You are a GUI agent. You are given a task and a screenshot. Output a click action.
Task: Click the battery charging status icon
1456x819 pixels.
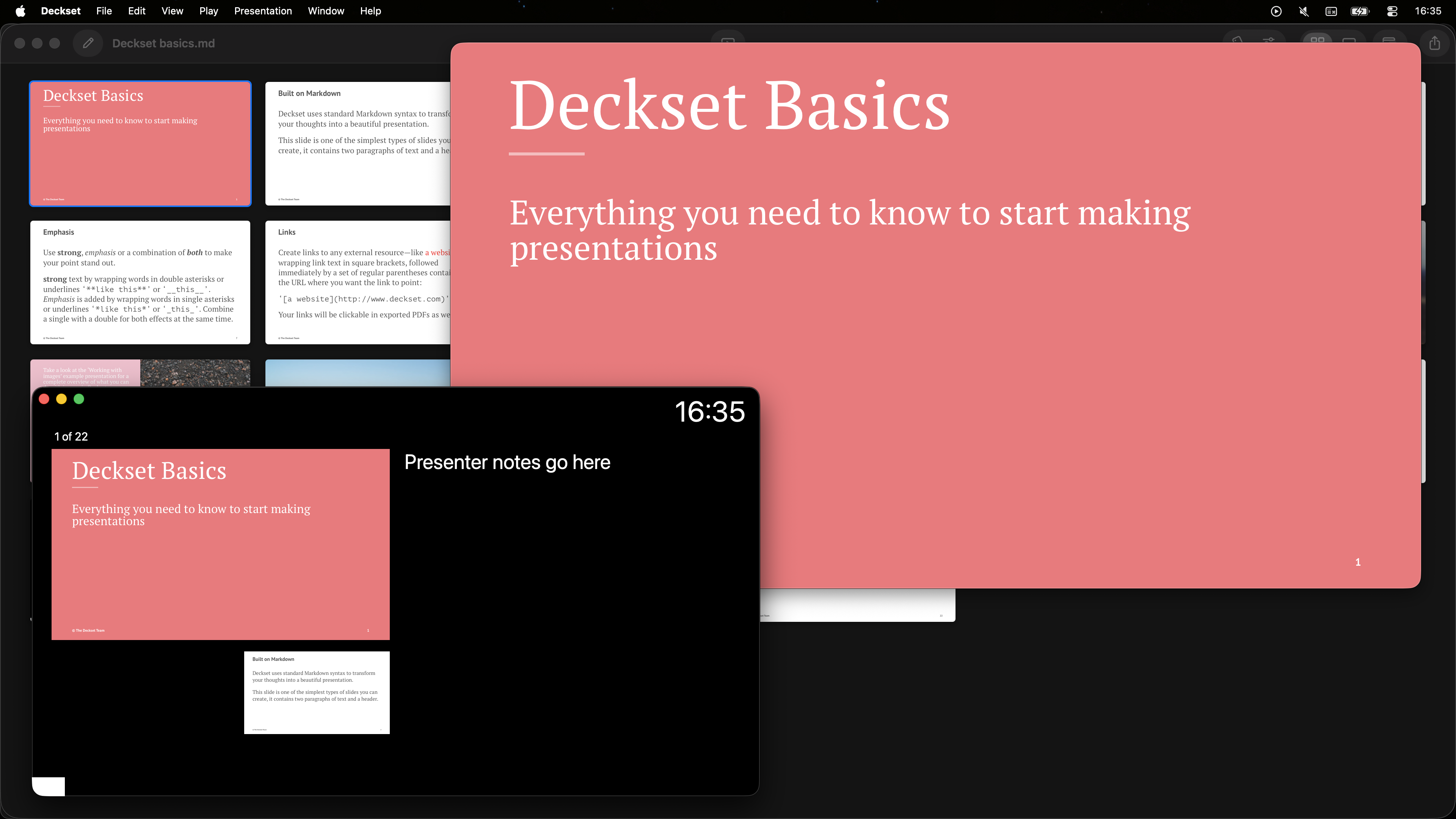click(x=1359, y=11)
